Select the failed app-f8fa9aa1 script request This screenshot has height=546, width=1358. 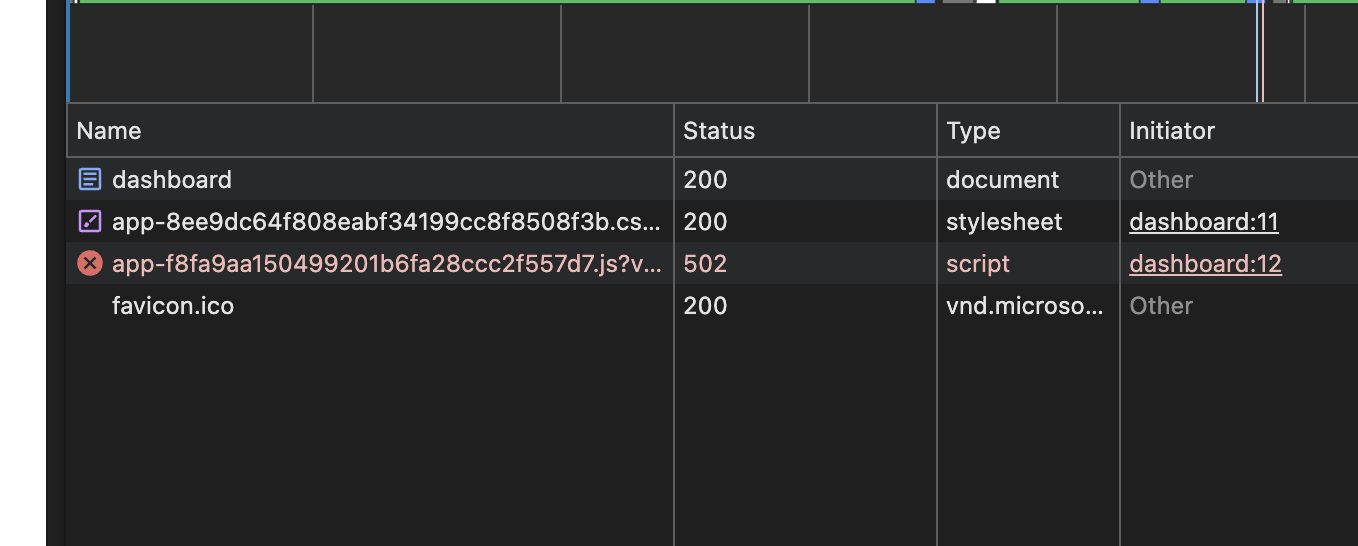(x=386, y=264)
